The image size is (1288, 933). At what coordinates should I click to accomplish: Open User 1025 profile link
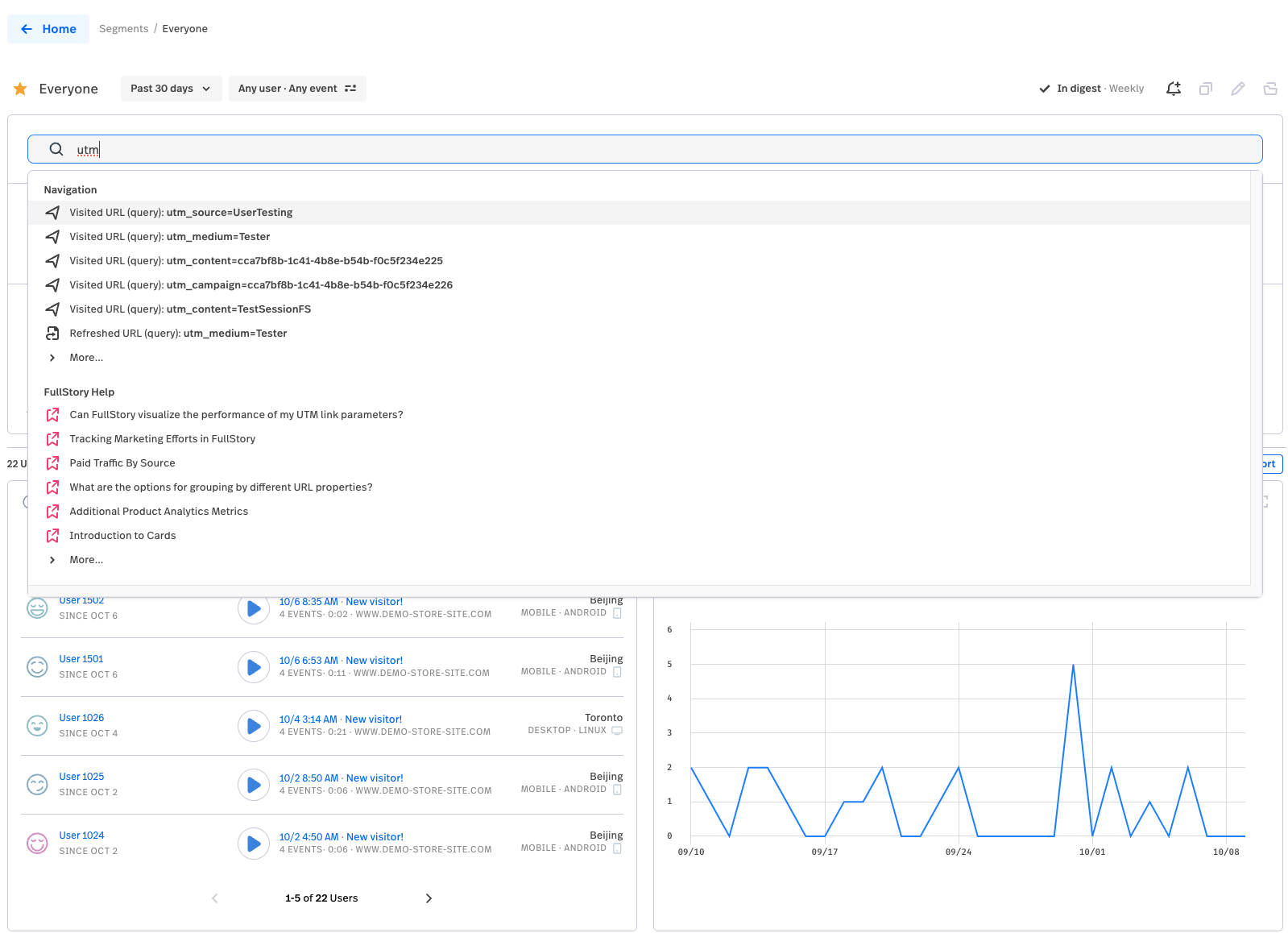coord(81,777)
